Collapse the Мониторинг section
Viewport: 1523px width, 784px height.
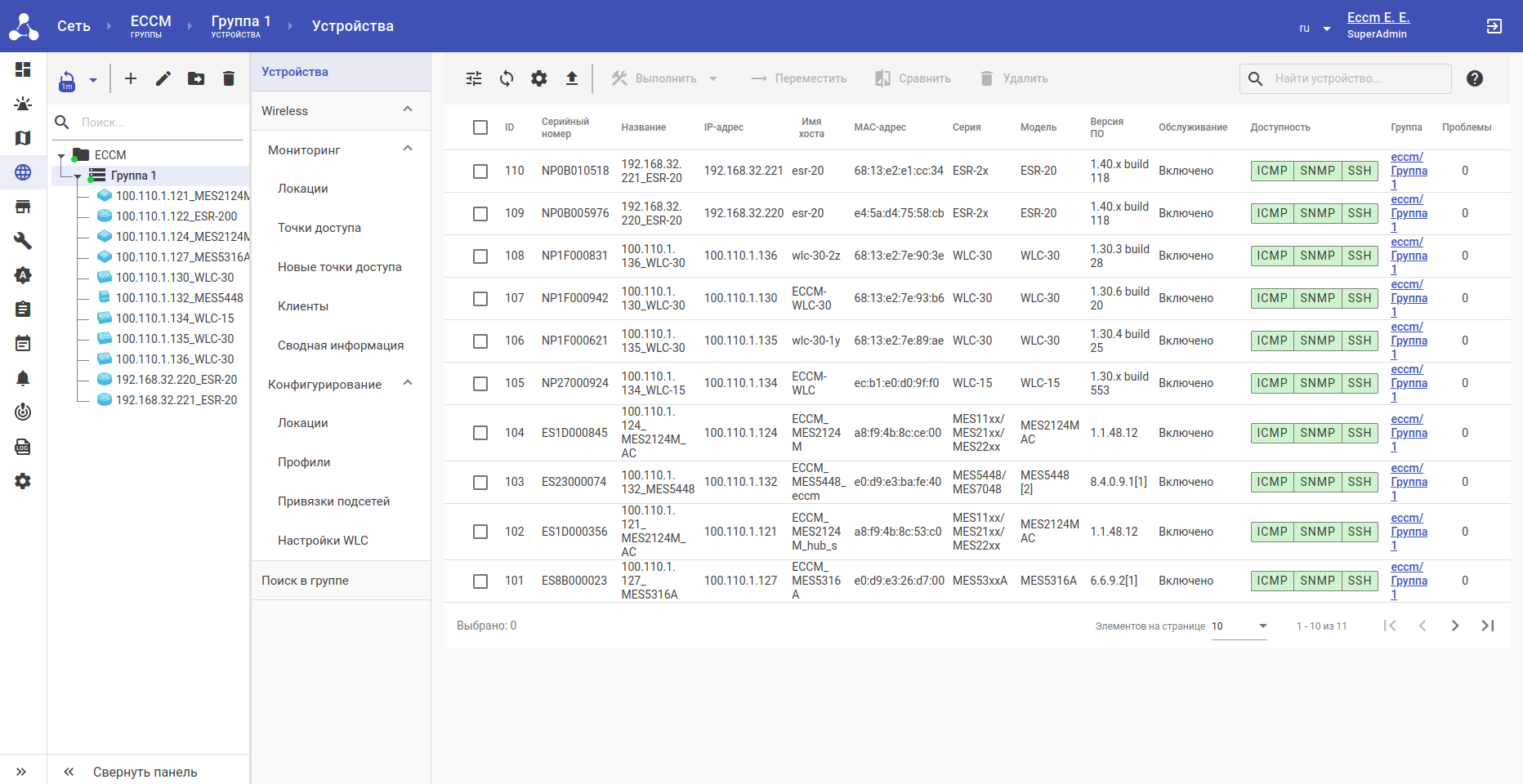[x=408, y=149]
